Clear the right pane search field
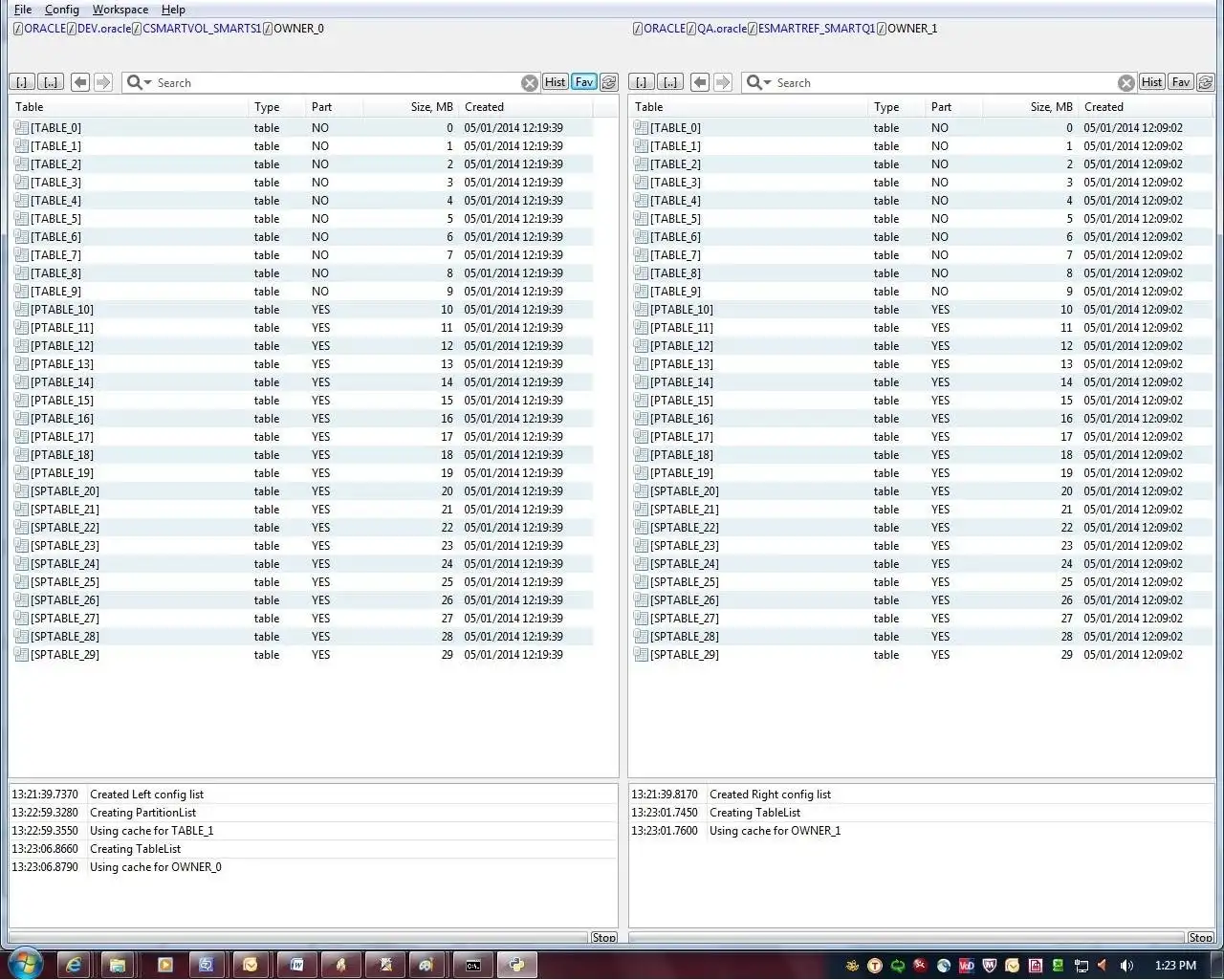The image size is (1224, 980). (1126, 83)
